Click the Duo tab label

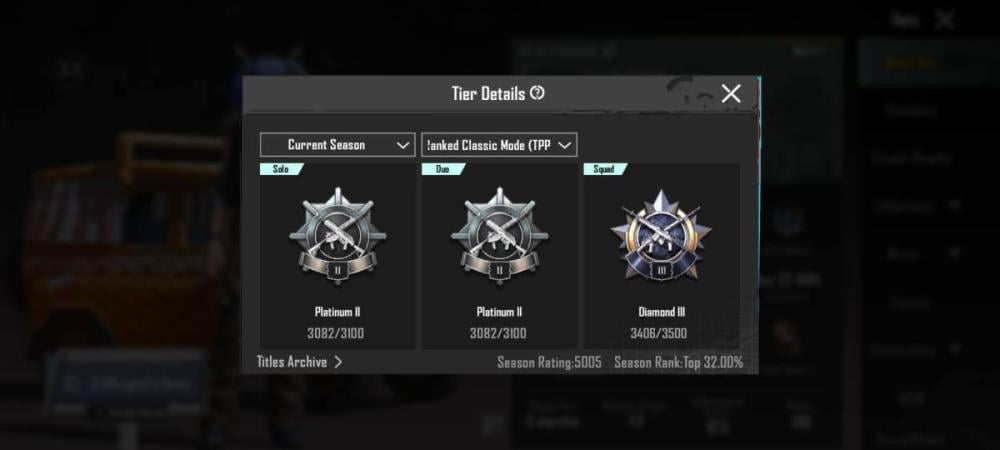pyautogui.click(x=443, y=169)
